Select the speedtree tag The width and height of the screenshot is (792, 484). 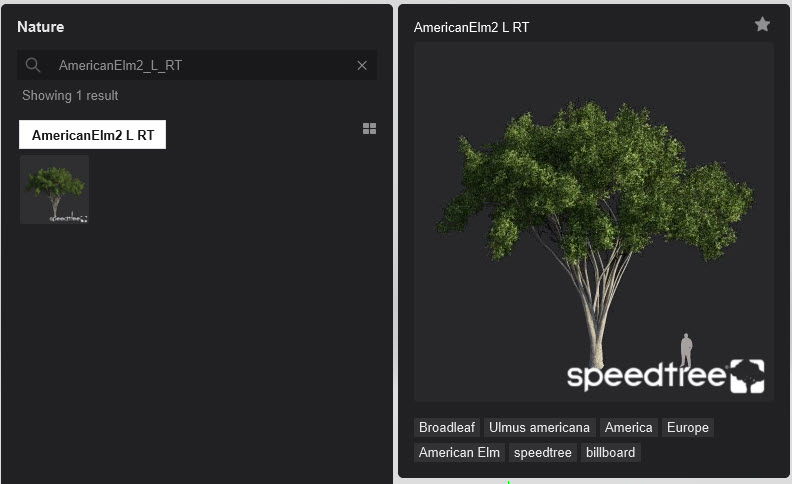tap(543, 452)
